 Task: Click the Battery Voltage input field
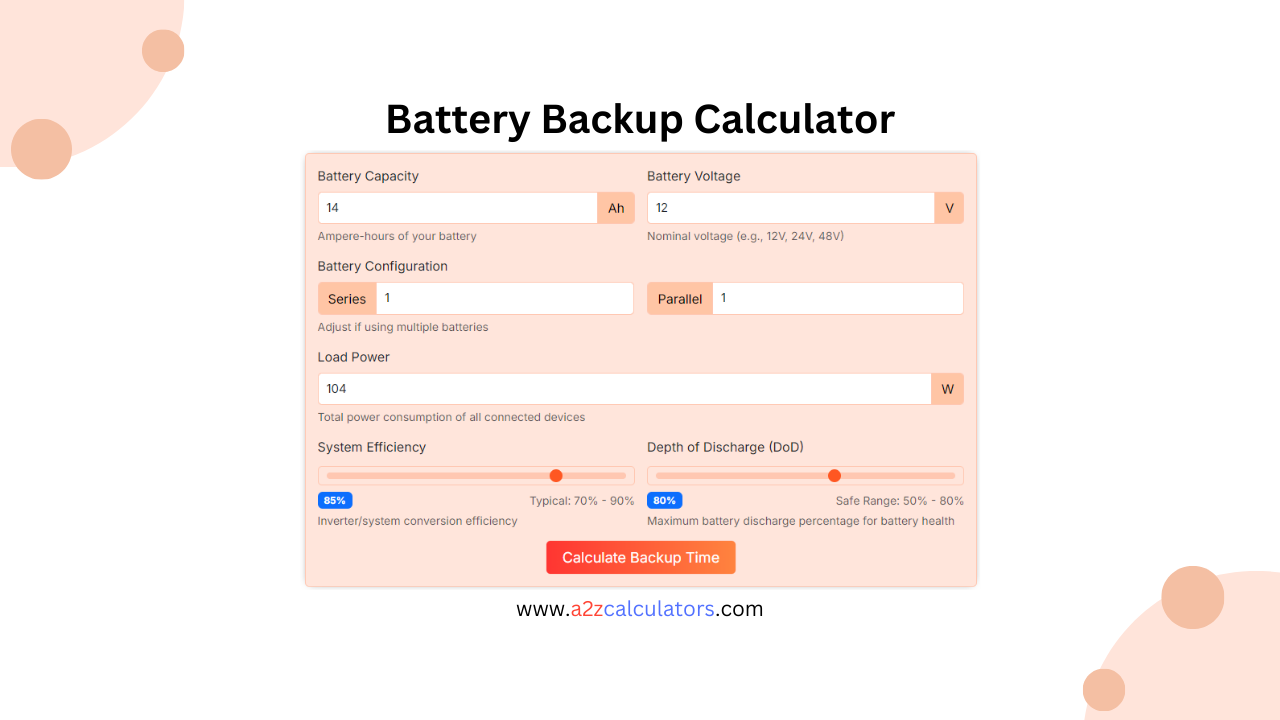click(789, 207)
